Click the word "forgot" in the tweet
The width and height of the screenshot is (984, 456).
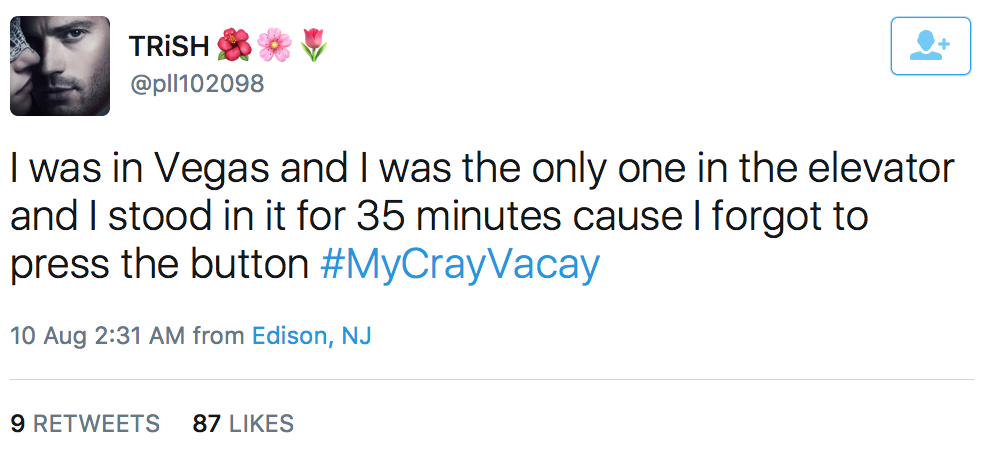pos(768,217)
